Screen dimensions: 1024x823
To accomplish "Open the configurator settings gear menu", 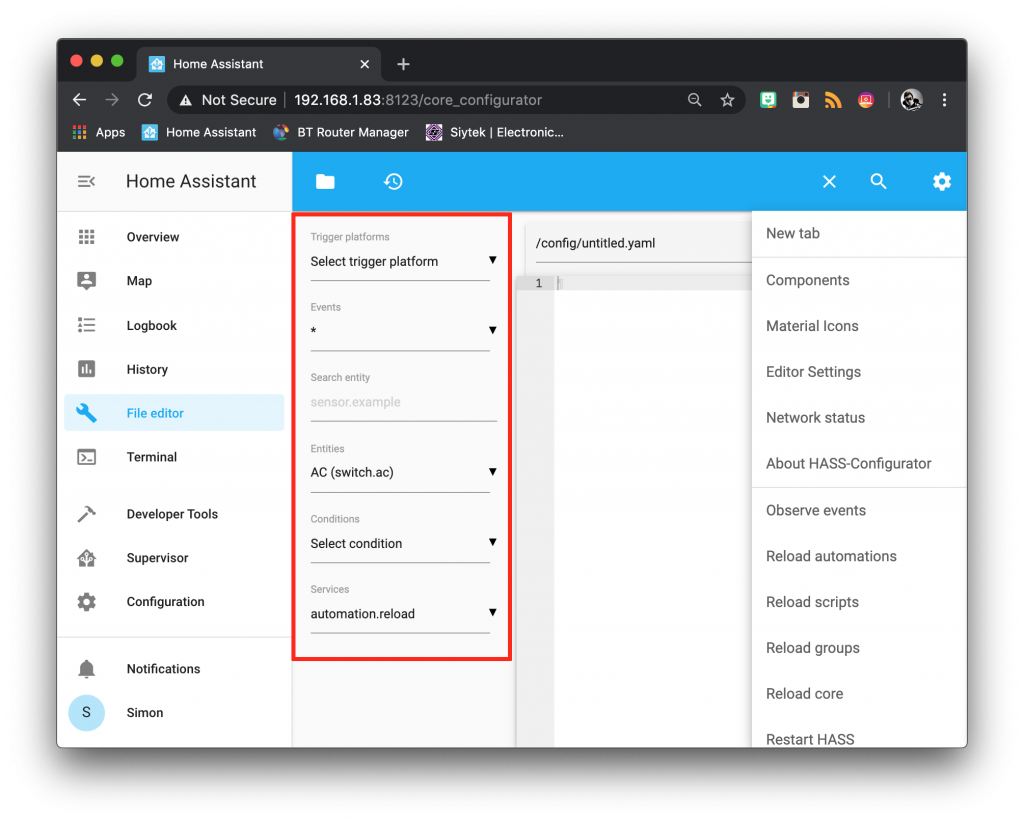I will [942, 182].
